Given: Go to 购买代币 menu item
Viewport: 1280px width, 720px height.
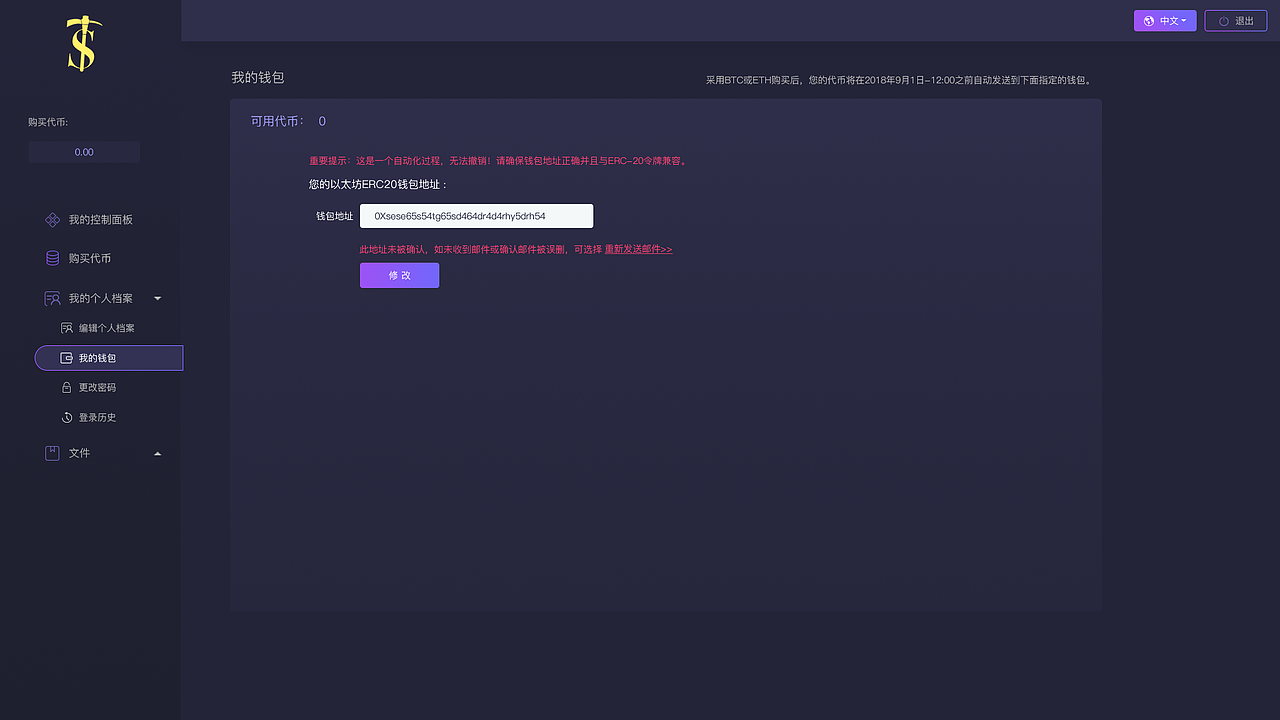Looking at the screenshot, I should pos(90,258).
